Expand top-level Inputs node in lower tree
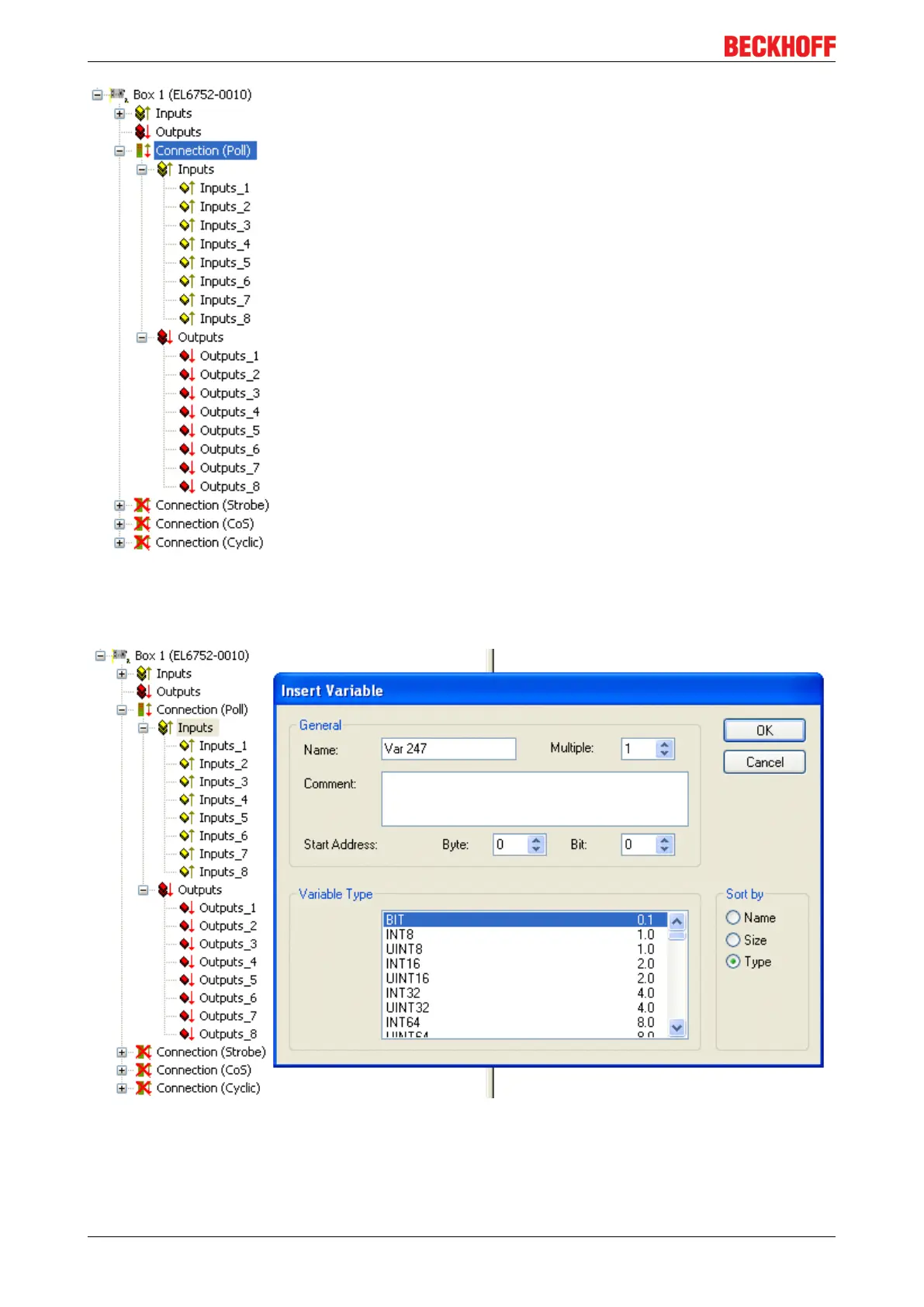The height and width of the screenshot is (1307, 924). pyautogui.click(x=122, y=674)
